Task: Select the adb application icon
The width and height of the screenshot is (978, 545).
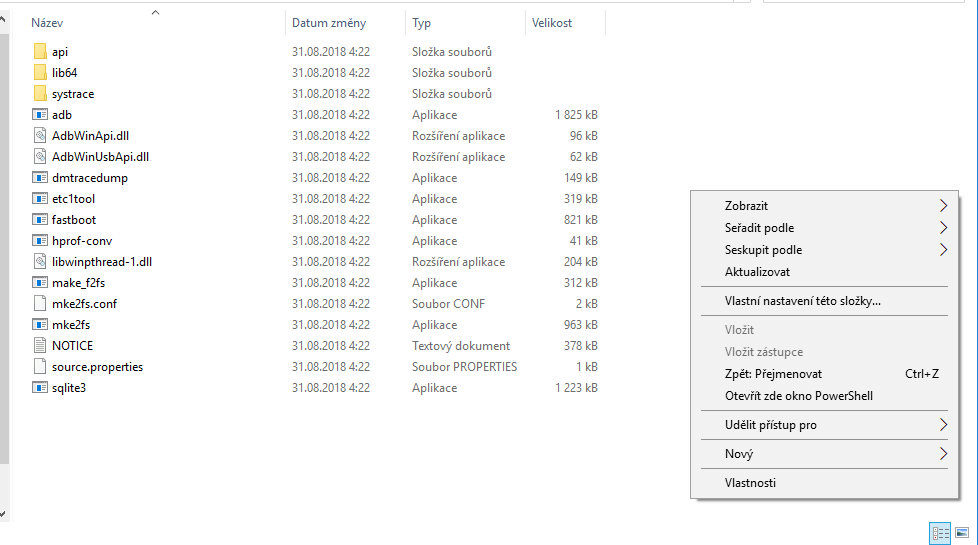Action: [40, 115]
